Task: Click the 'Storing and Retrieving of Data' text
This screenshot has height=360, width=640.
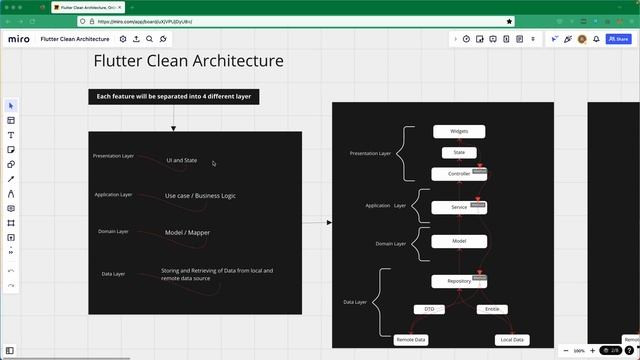Action: [x=217, y=274]
